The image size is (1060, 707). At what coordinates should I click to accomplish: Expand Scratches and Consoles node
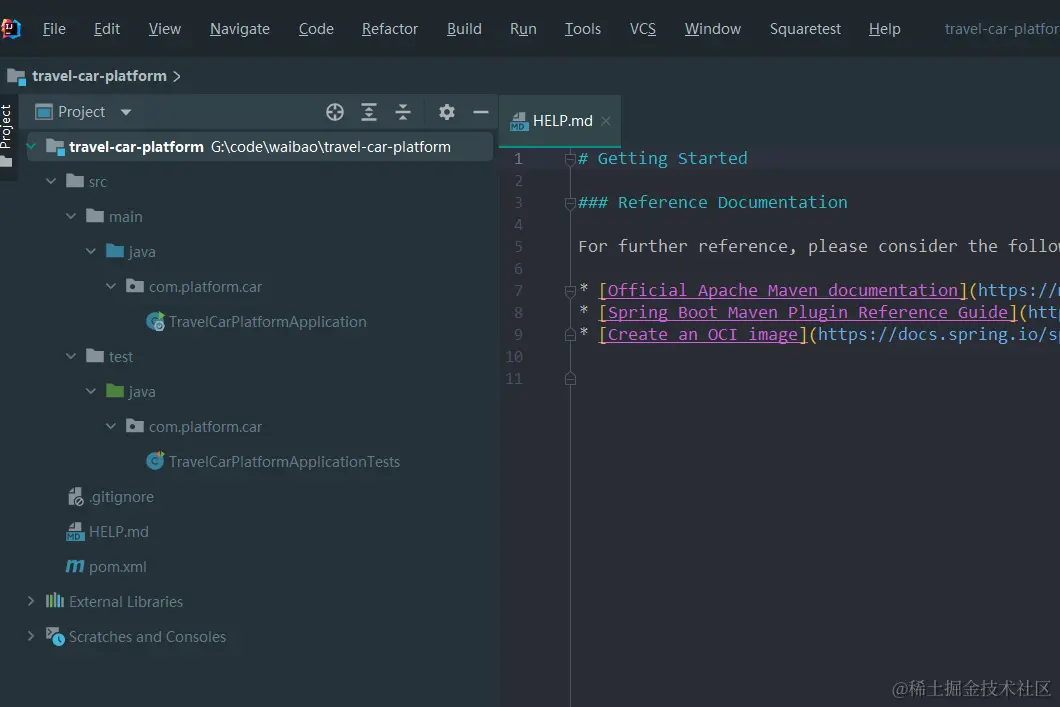coord(30,636)
